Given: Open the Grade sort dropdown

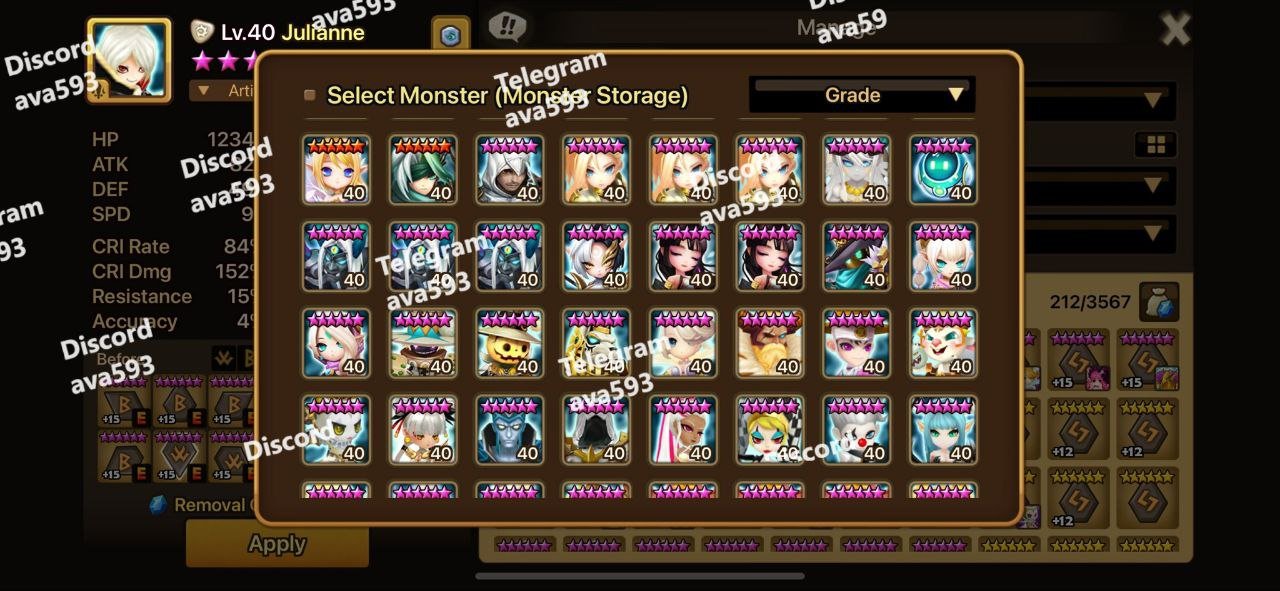Looking at the screenshot, I should click(x=861, y=95).
